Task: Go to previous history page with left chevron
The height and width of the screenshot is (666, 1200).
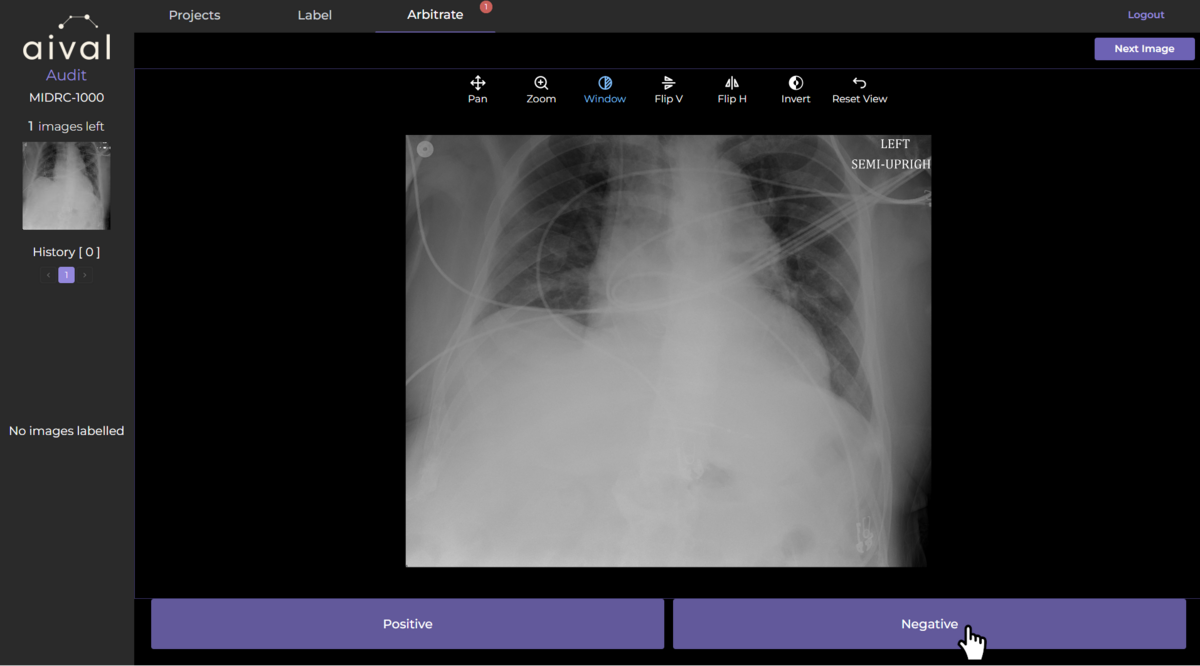Action: pos(48,274)
